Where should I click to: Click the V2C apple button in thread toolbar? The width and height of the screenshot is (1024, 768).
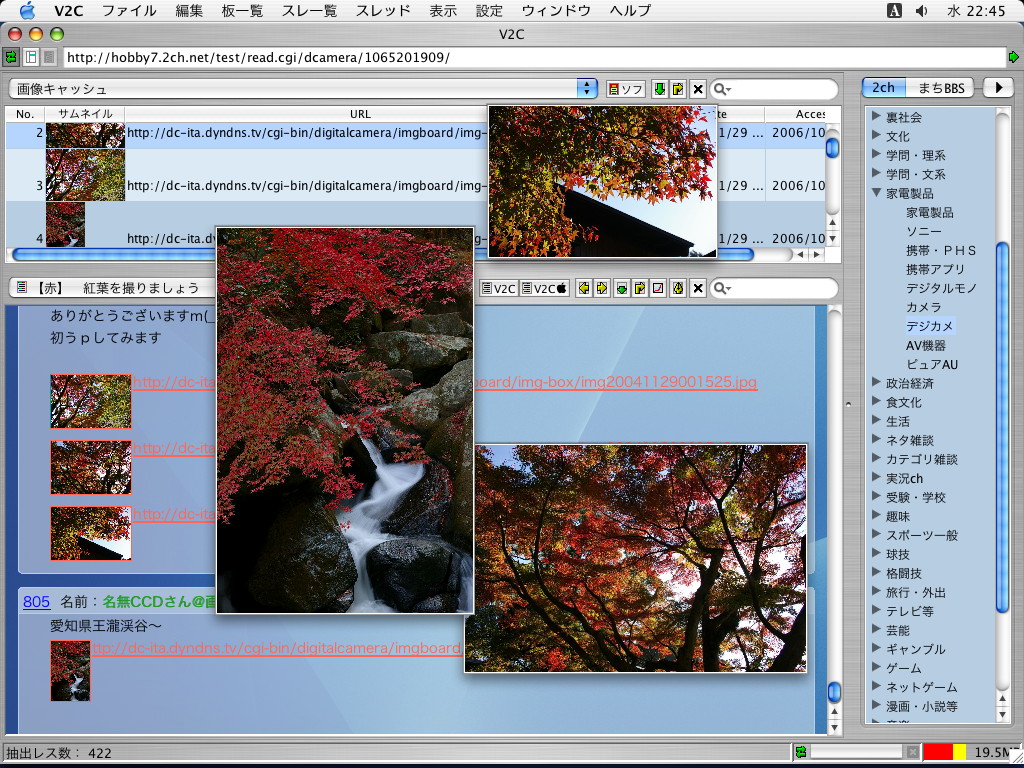click(x=545, y=289)
